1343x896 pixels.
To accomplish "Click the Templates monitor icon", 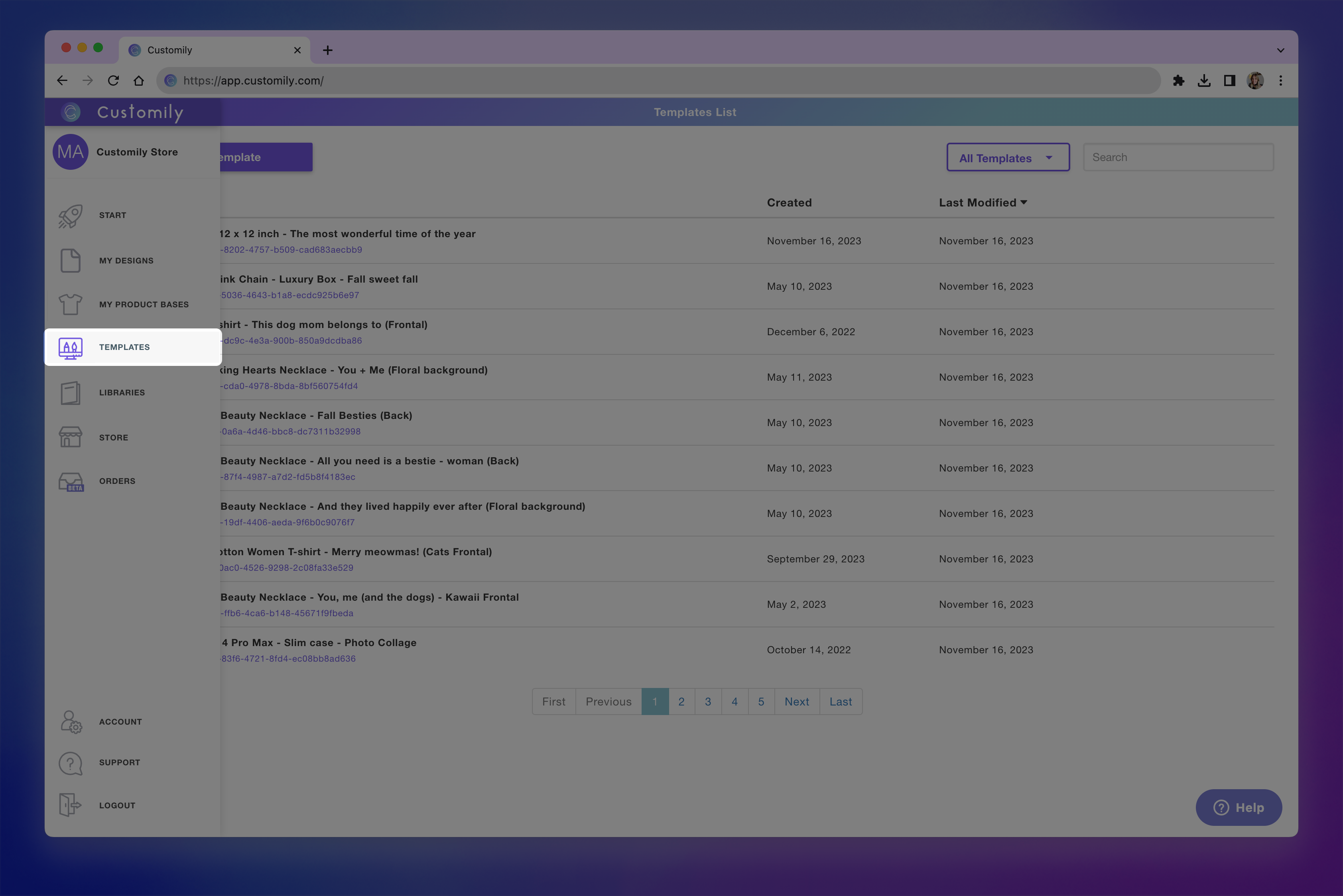I will click(70, 348).
